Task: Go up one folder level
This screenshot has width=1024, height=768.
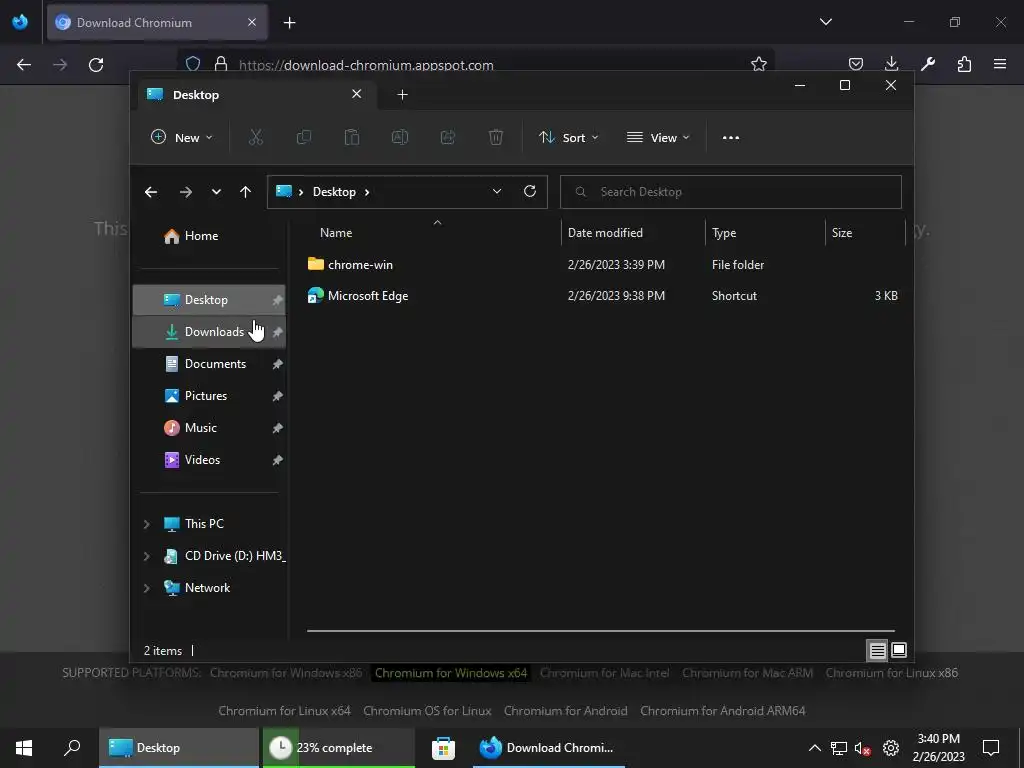Action: tap(246, 192)
